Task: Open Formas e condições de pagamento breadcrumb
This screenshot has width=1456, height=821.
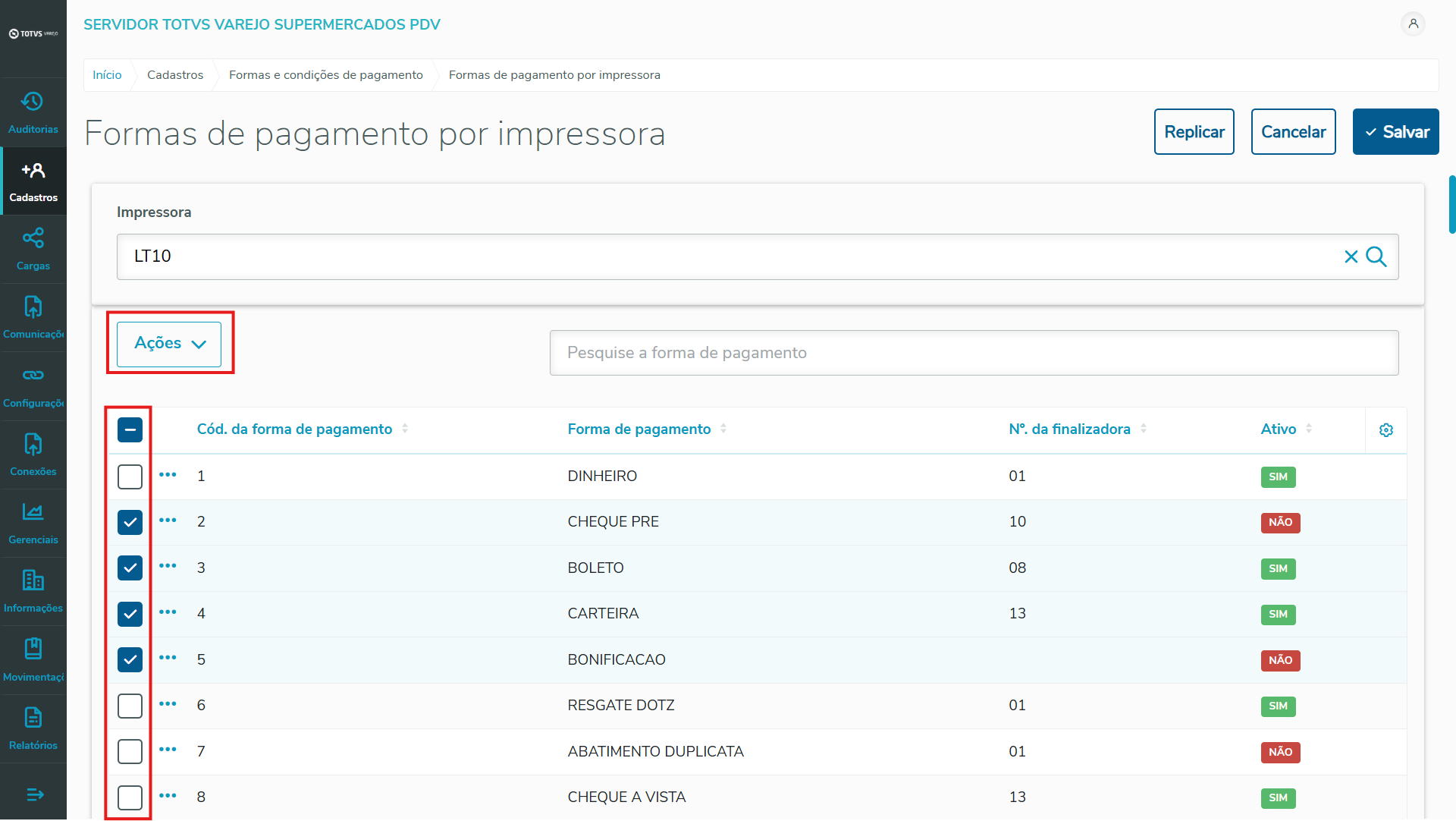Action: 325,75
